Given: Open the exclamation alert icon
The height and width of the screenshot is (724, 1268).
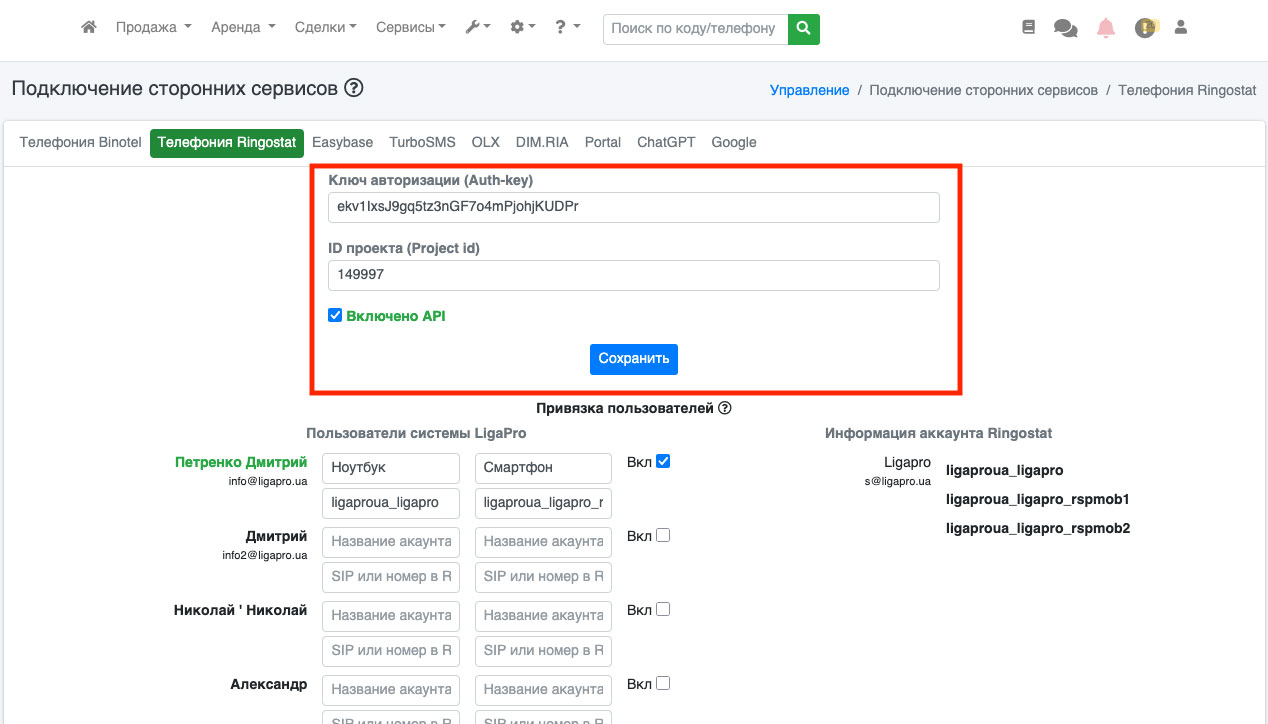Looking at the screenshot, I should 1145,28.
